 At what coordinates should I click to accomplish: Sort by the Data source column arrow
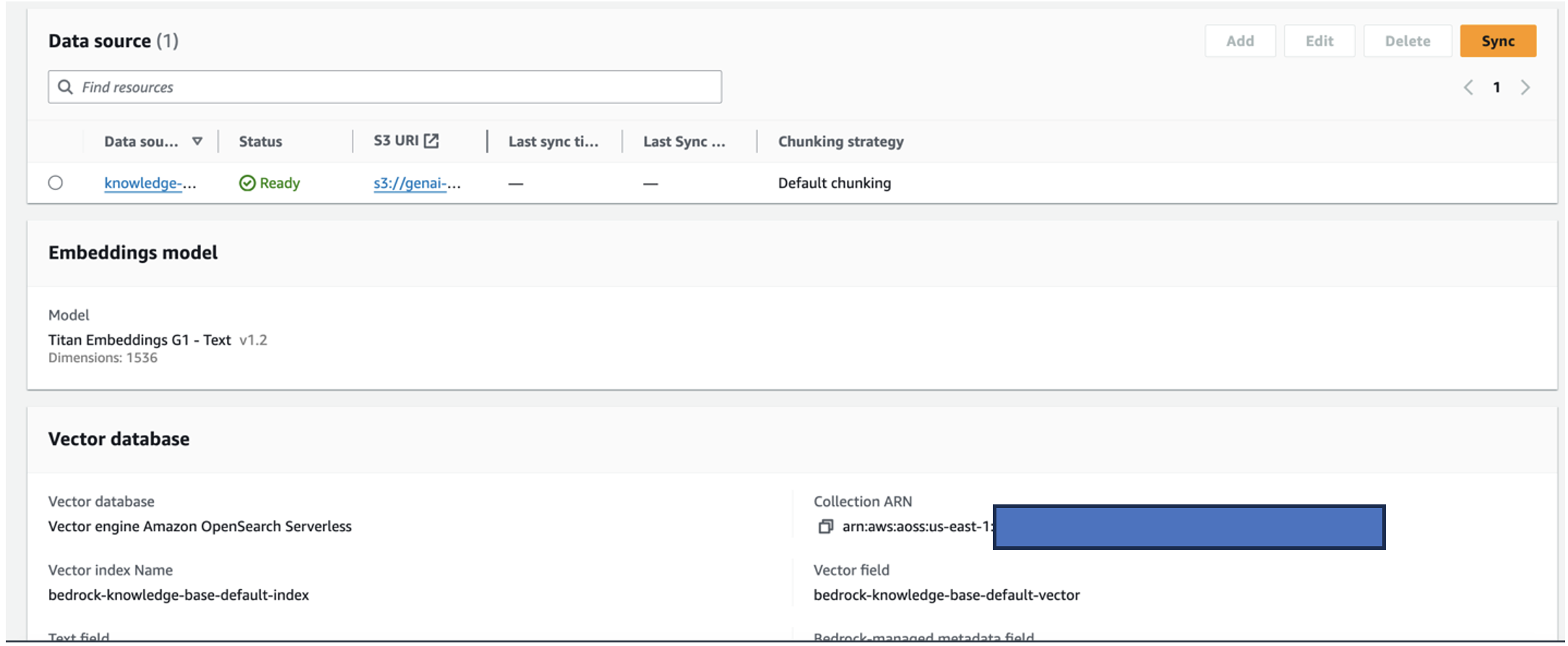pyautogui.click(x=197, y=142)
